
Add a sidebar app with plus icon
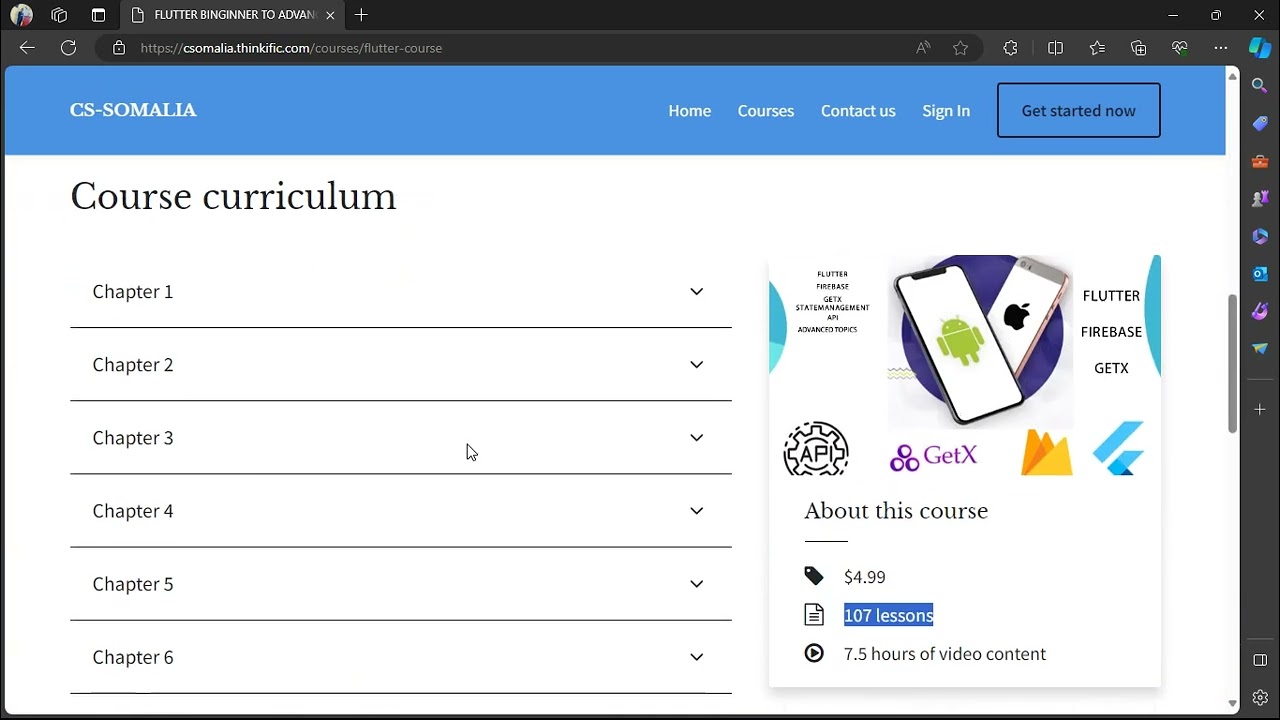coord(1260,409)
